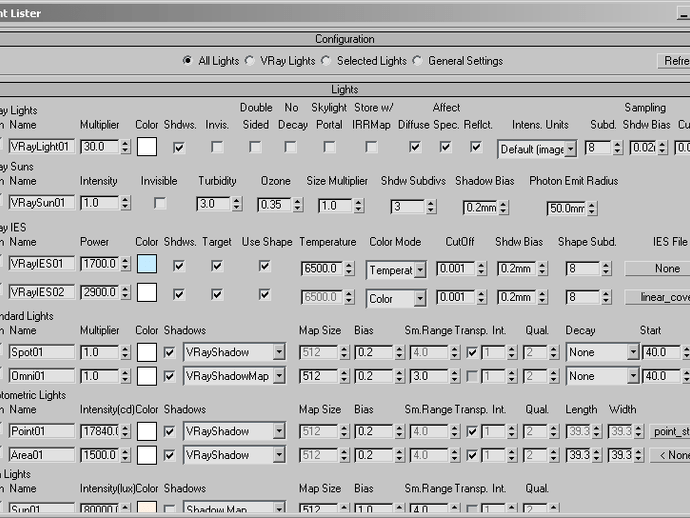Screen dimensions: 690x518
Task: Click VRayIES02 CutOff spinner arrows
Action: (x=481, y=298)
